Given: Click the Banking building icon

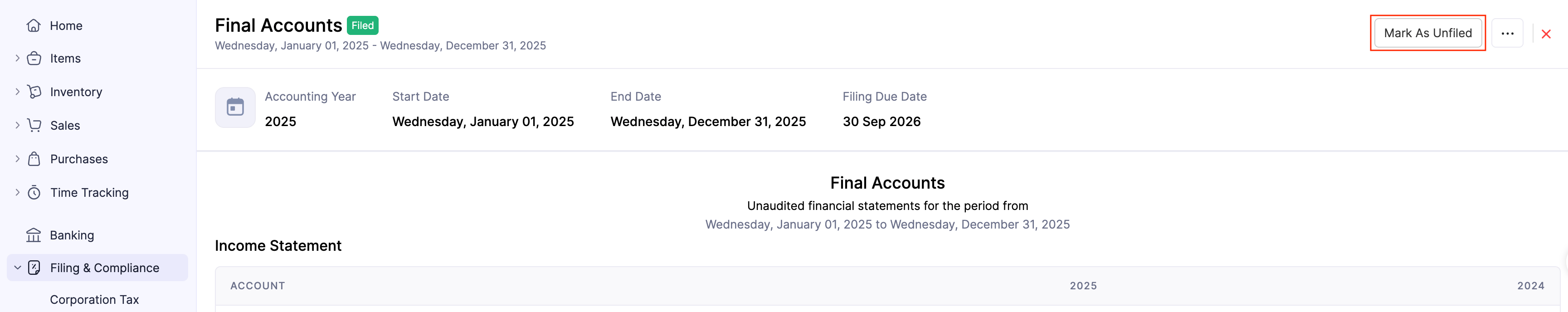Looking at the screenshot, I should 34,235.
